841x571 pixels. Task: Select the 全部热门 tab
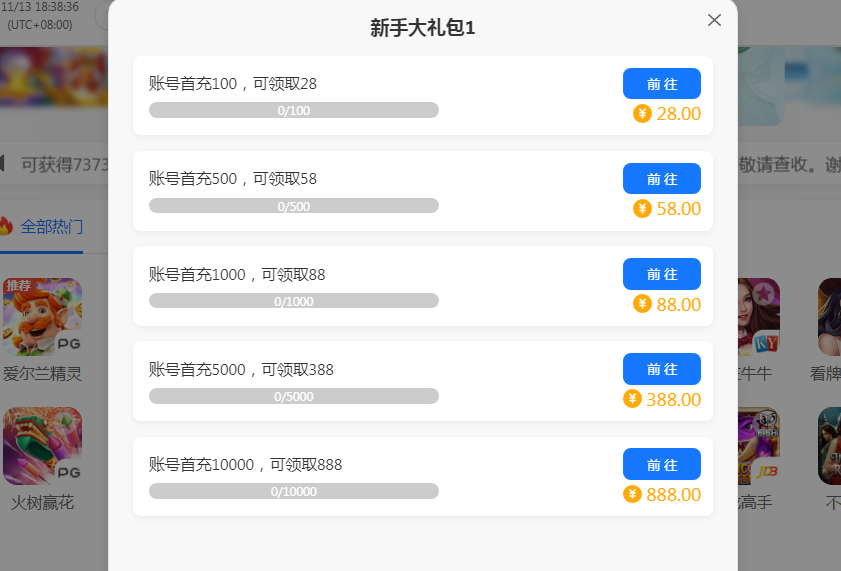51,227
